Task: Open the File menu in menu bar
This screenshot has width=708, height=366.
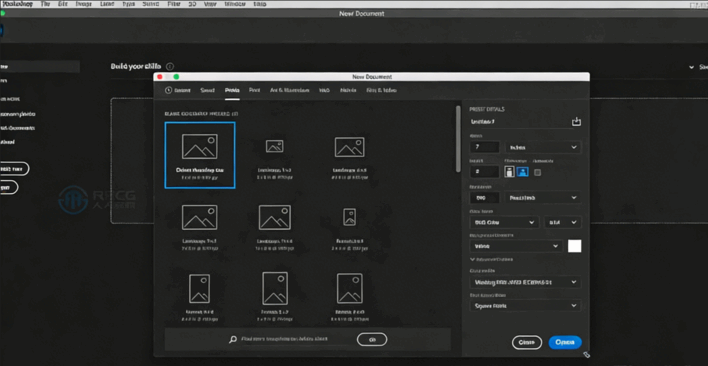Action: pyautogui.click(x=45, y=4)
